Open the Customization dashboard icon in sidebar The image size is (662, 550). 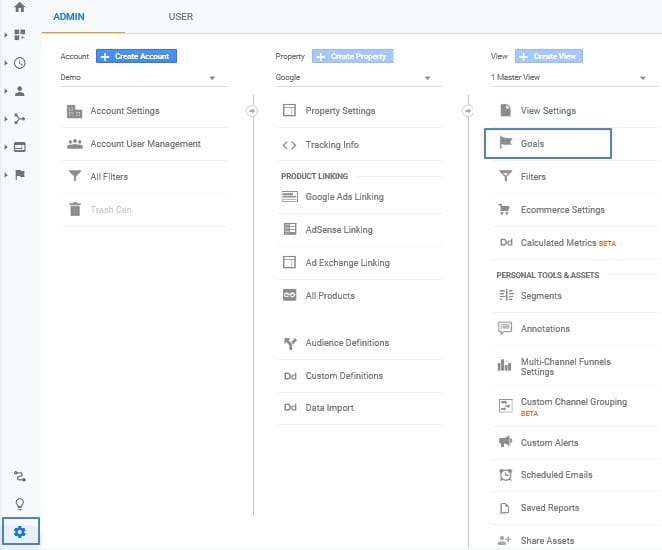coord(20,35)
